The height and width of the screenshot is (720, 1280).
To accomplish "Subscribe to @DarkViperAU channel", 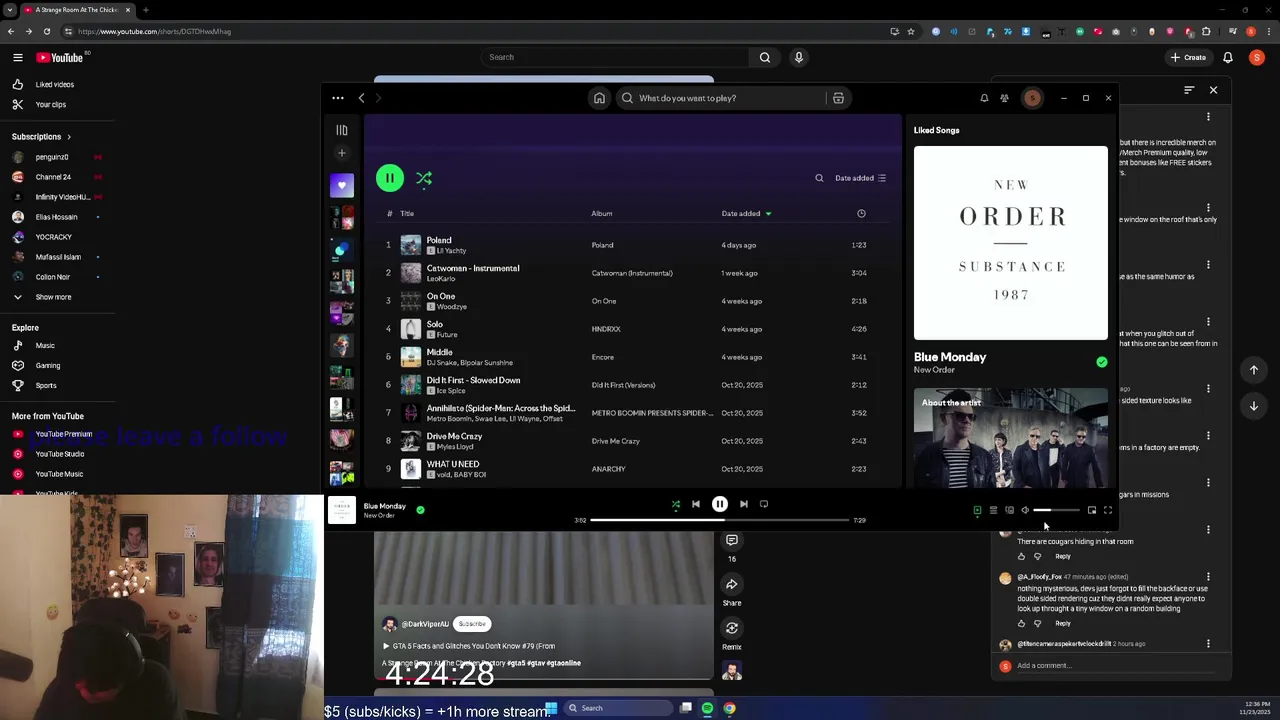I will click(472, 624).
